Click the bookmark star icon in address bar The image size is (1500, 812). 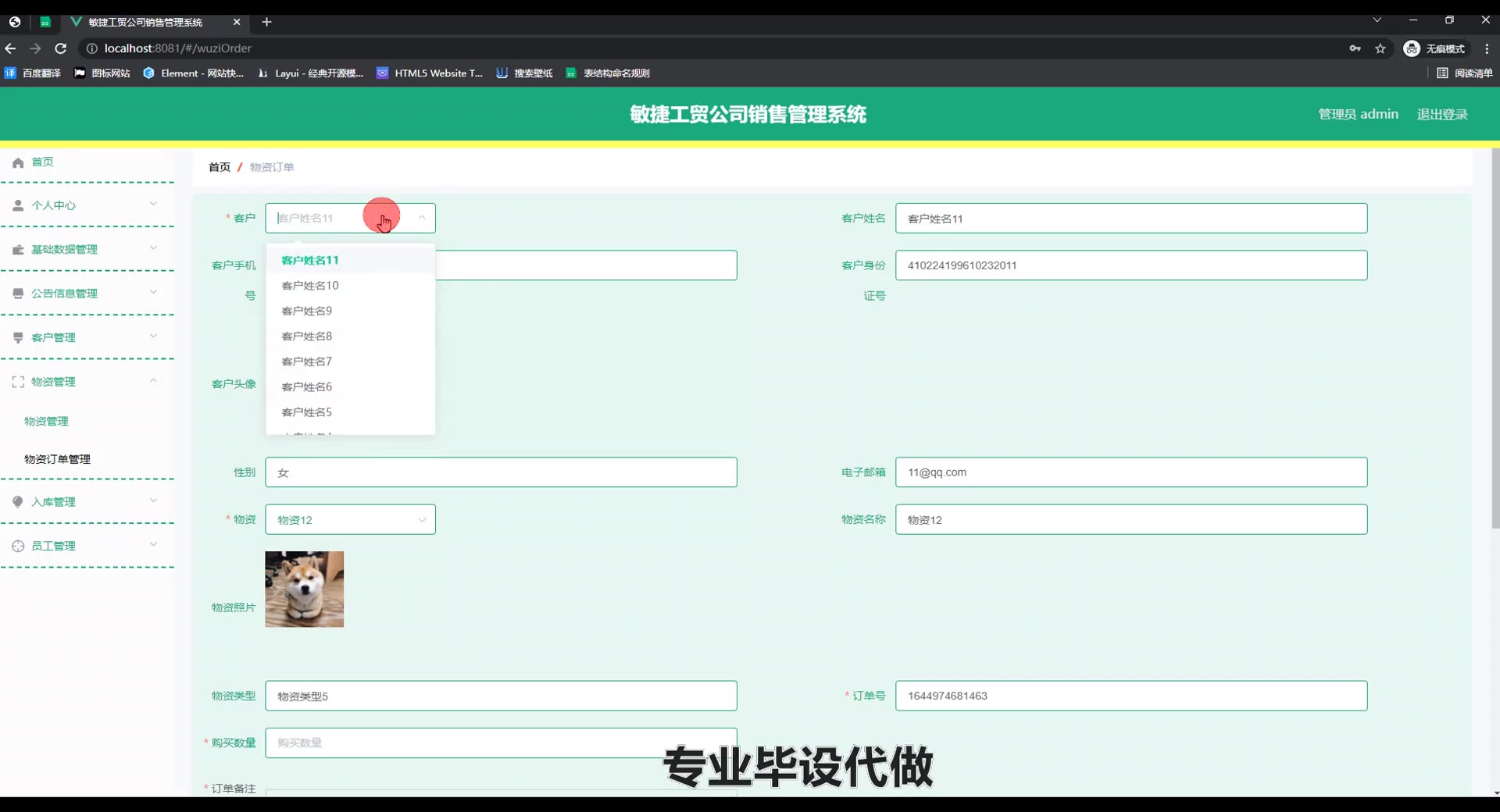pos(1380,48)
